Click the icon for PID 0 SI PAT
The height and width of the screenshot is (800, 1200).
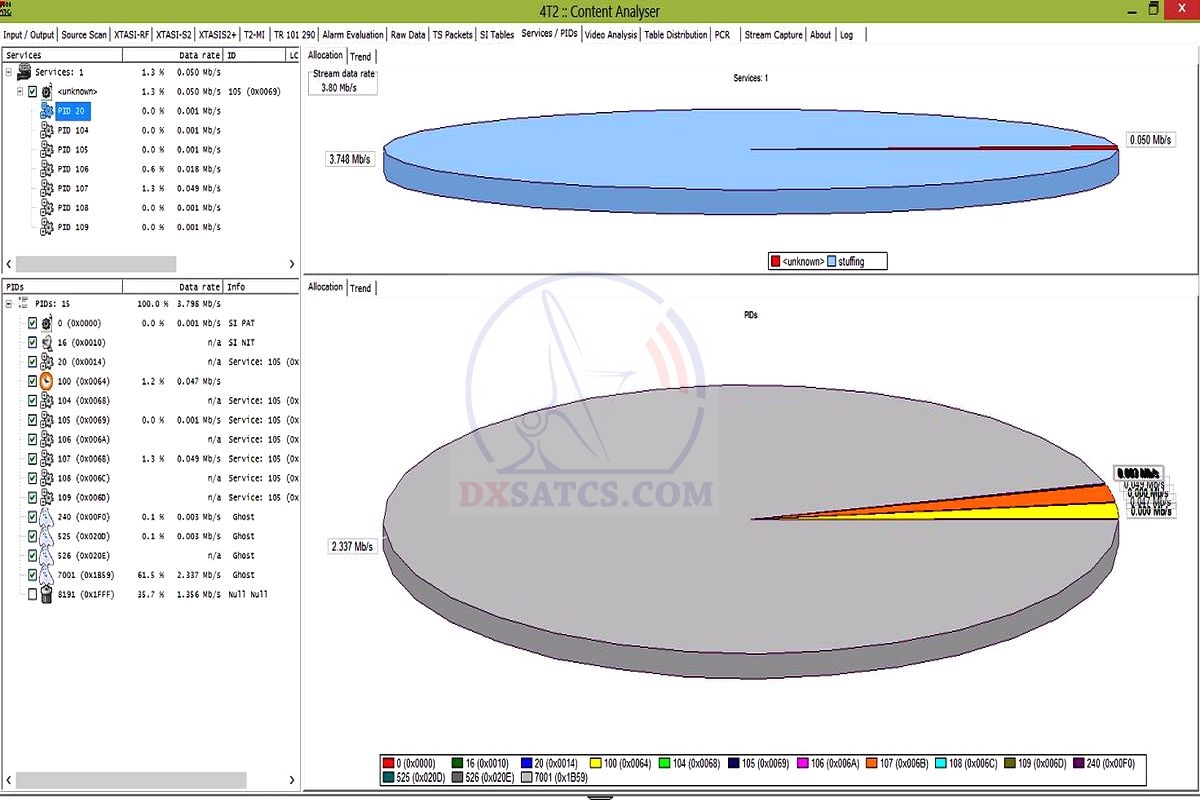point(46,323)
